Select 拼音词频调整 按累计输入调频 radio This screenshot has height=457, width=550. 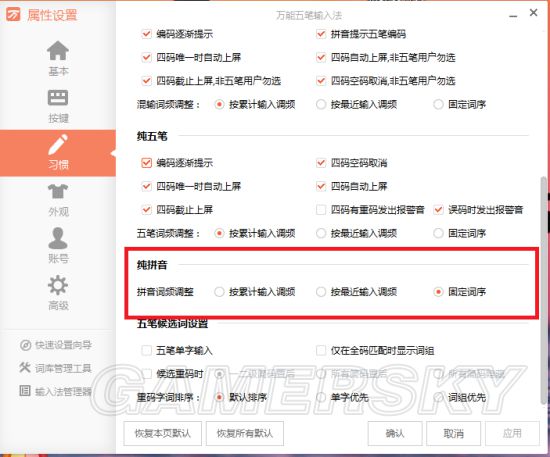click(219, 291)
